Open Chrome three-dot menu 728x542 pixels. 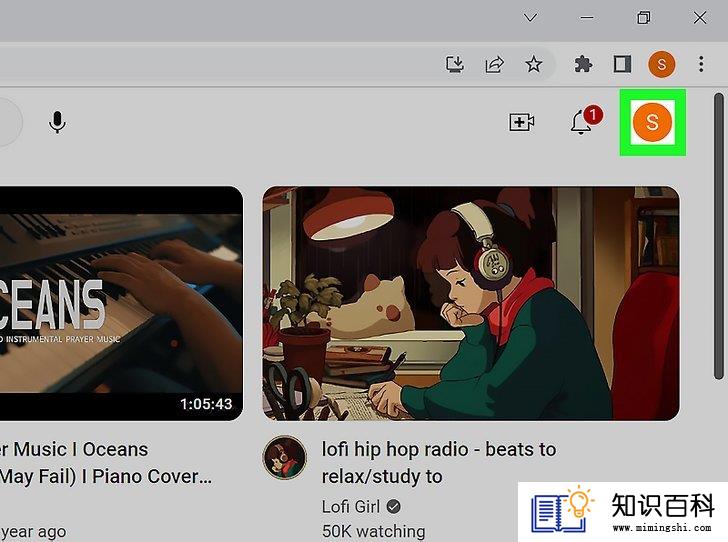pos(701,64)
